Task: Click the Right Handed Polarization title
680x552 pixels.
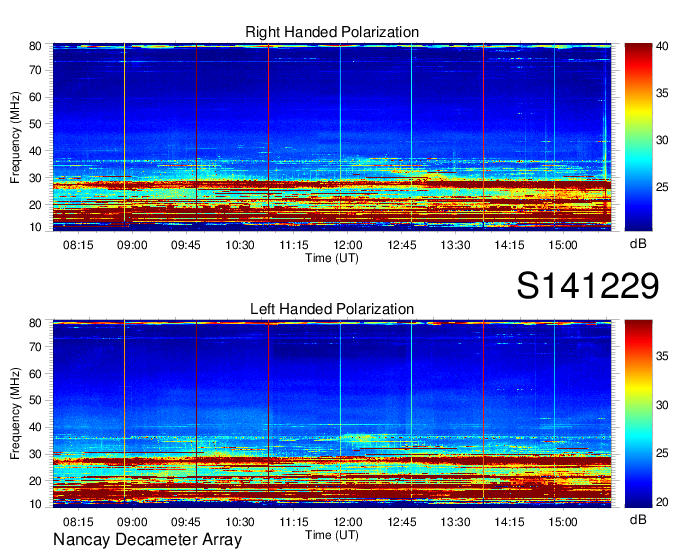Action: [x=332, y=32]
